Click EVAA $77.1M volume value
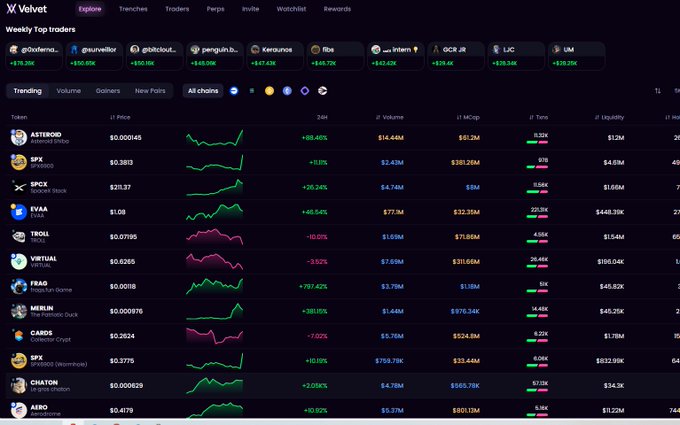The width and height of the screenshot is (680, 425). 393,212
